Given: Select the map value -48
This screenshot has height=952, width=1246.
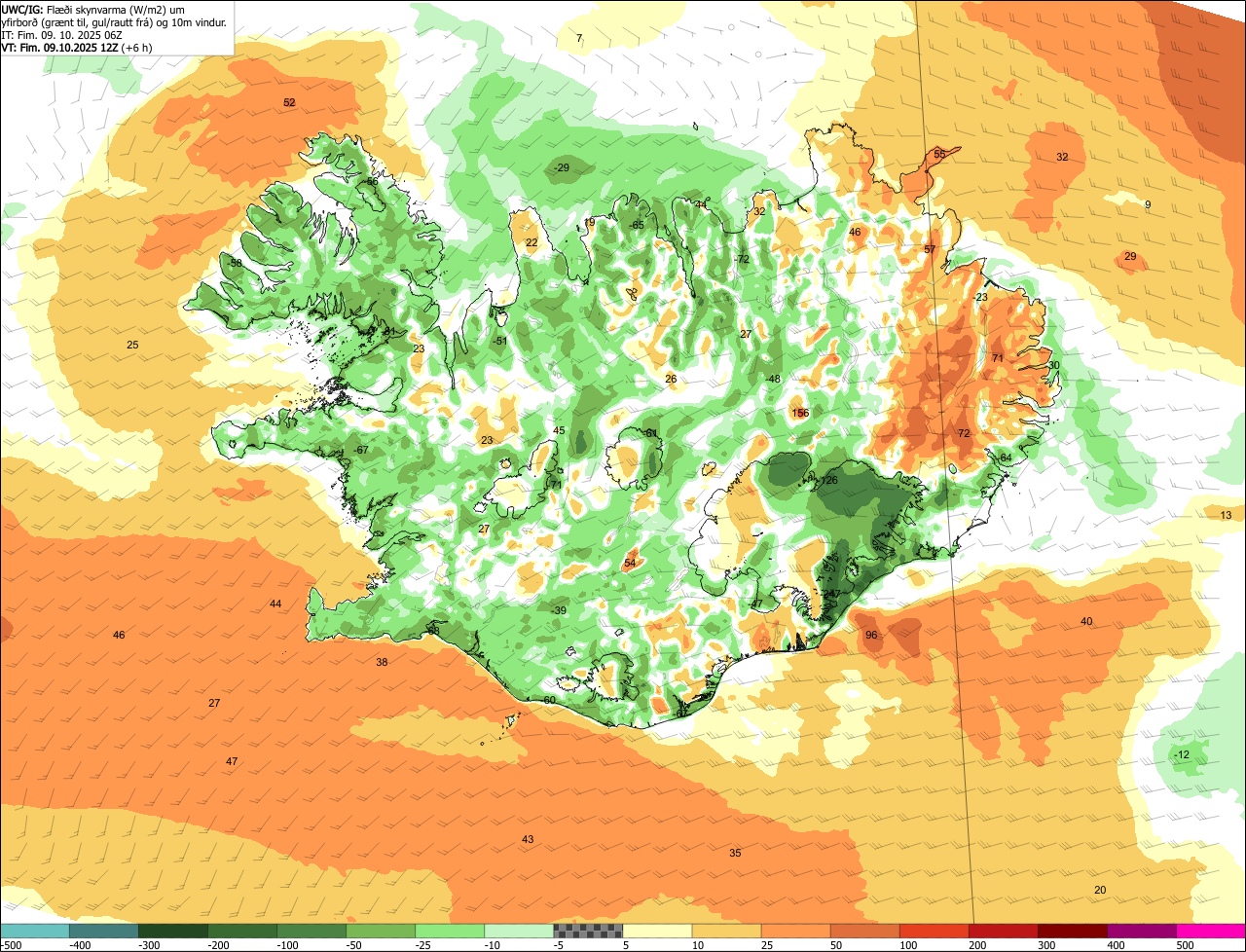Looking at the screenshot, I should 773,380.
